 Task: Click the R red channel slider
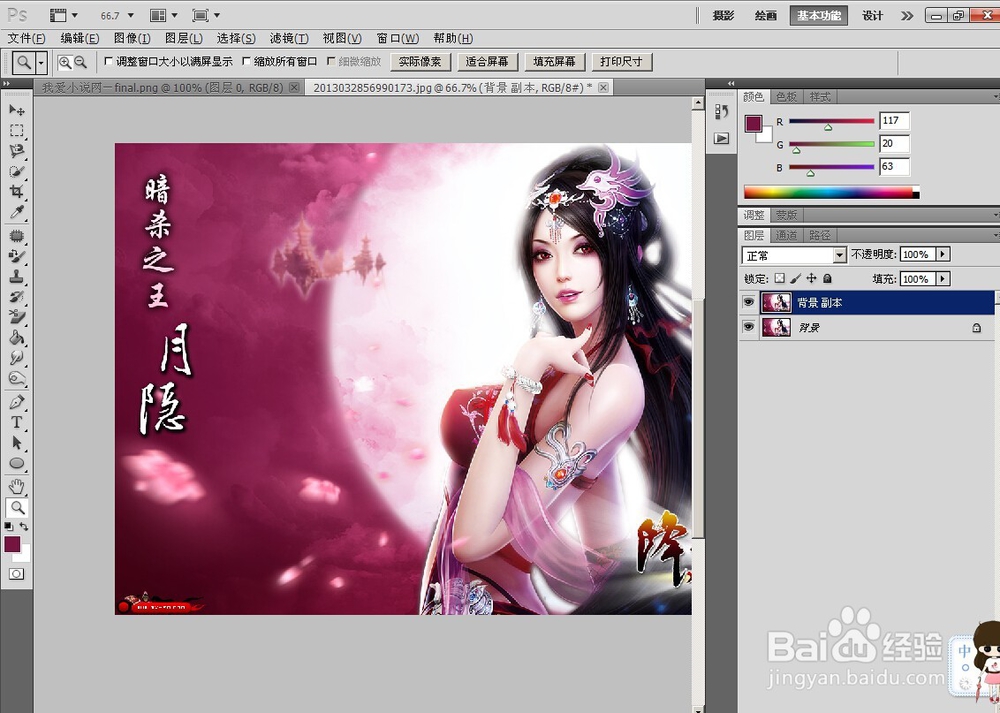click(831, 121)
